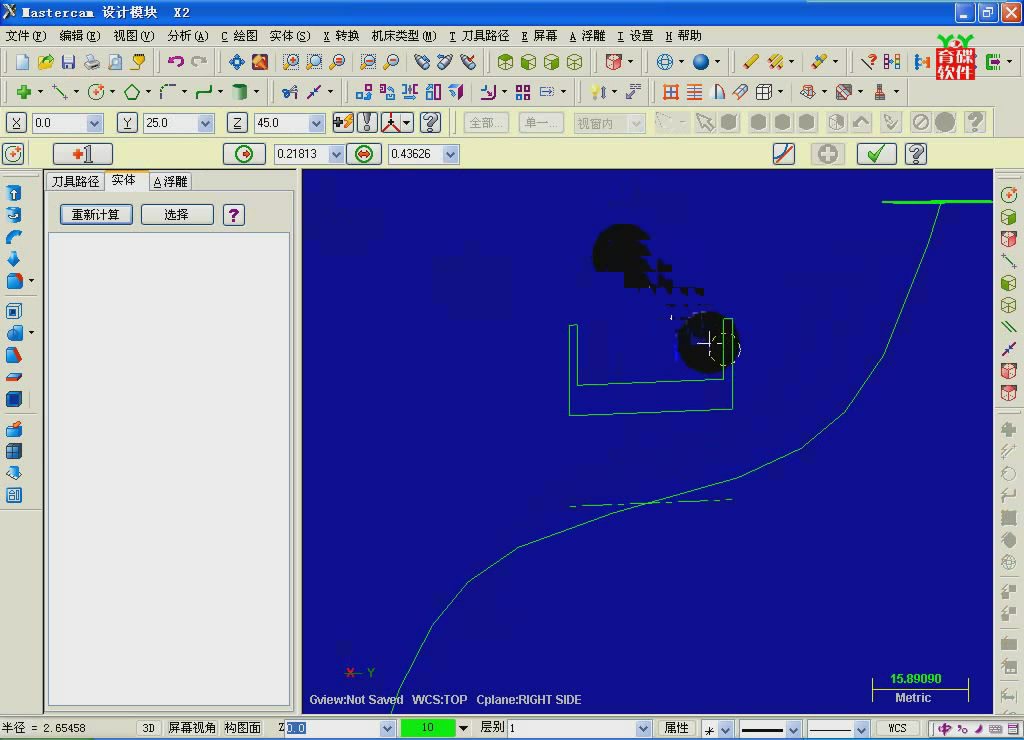Open the X value dropdown
Viewport: 1024px width, 740px height.
pyautogui.click(x=94, y=123)
